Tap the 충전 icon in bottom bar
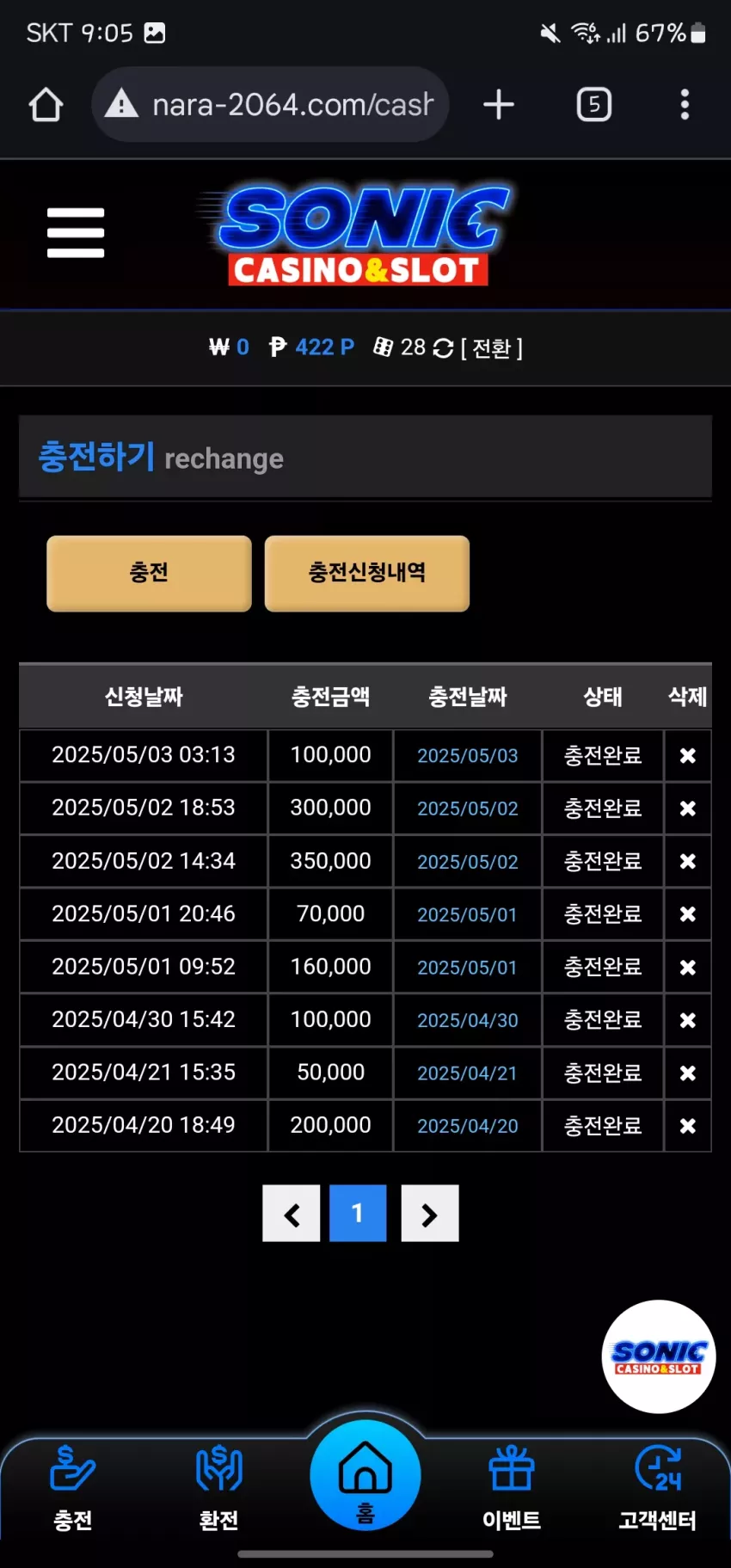Viewport: 731px width, 1568px height. 73,1488
